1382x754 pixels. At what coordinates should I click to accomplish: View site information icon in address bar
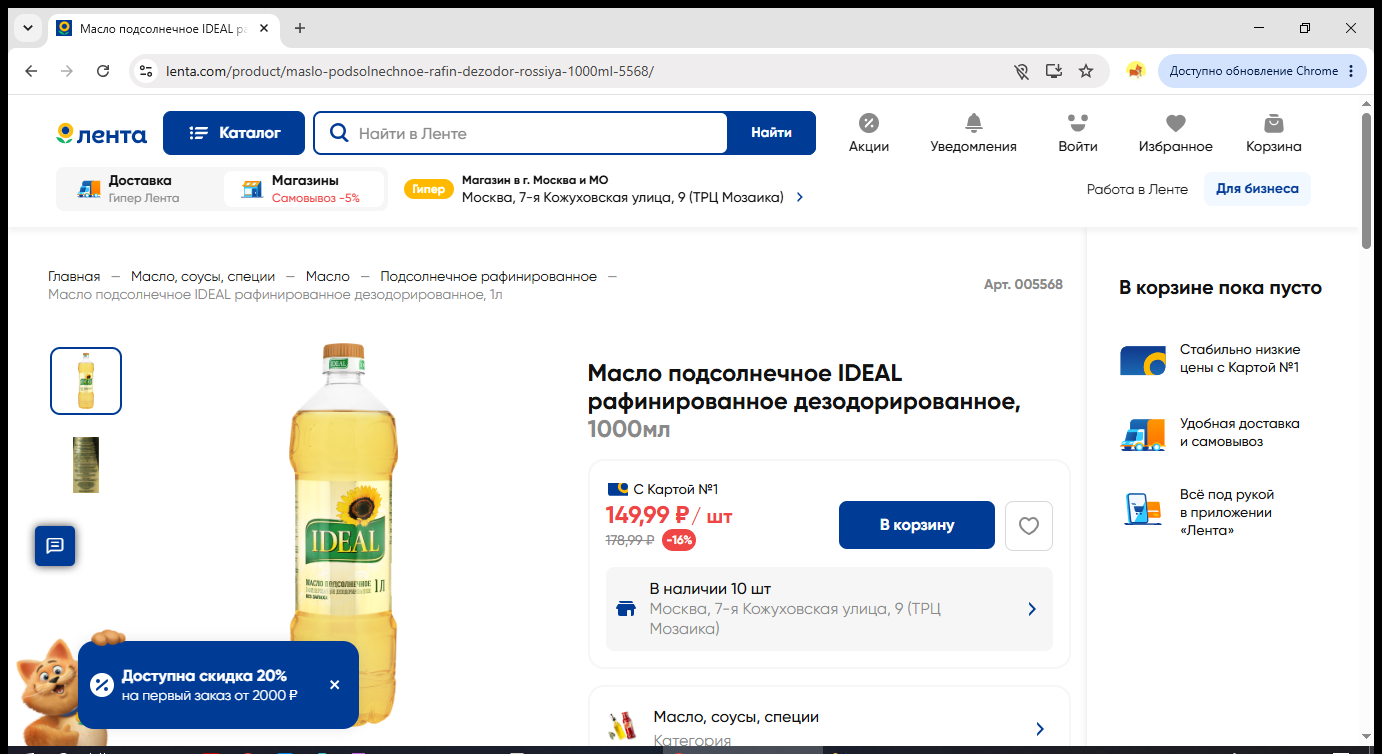[146, 71]
